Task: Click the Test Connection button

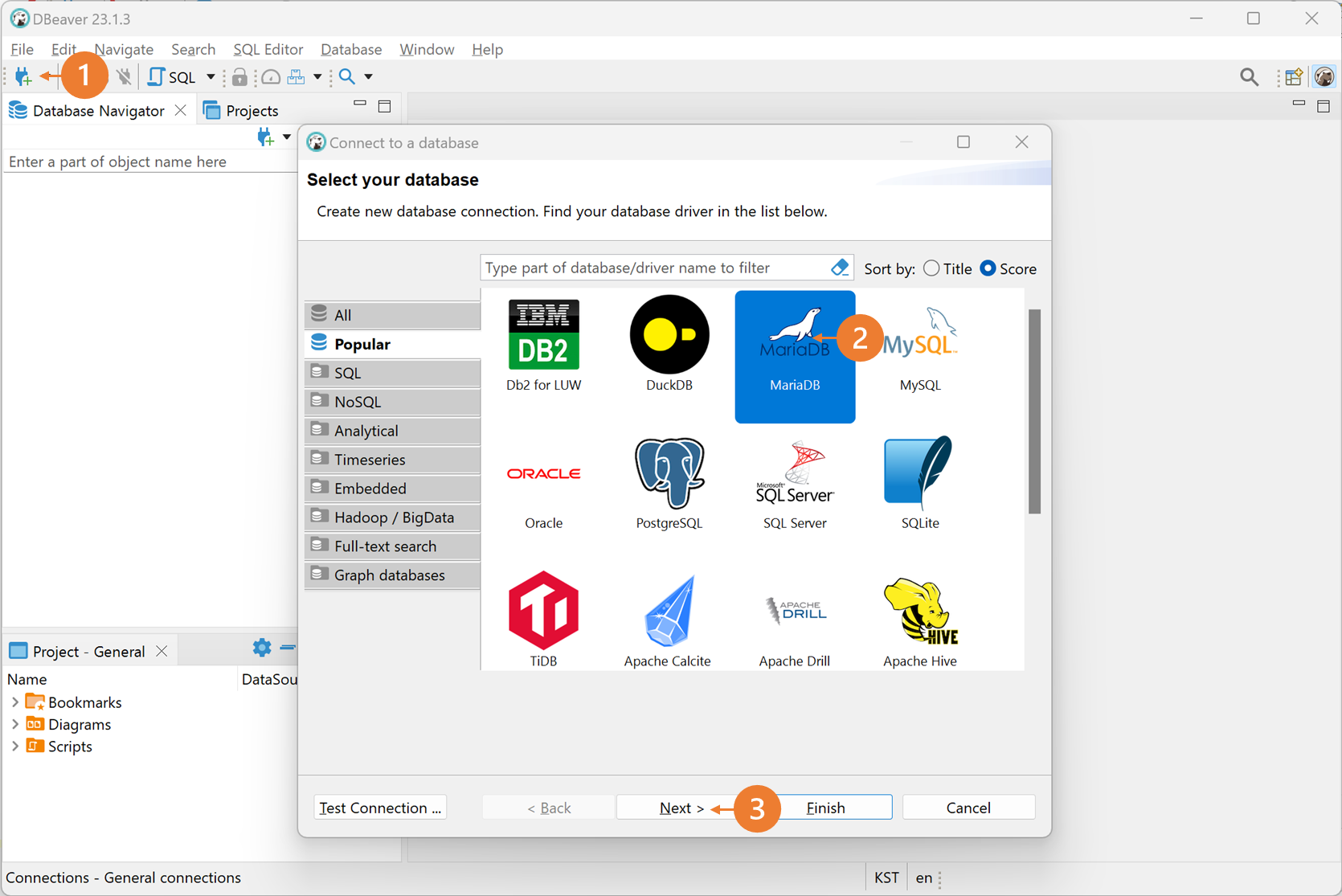Action: point(380,808)
